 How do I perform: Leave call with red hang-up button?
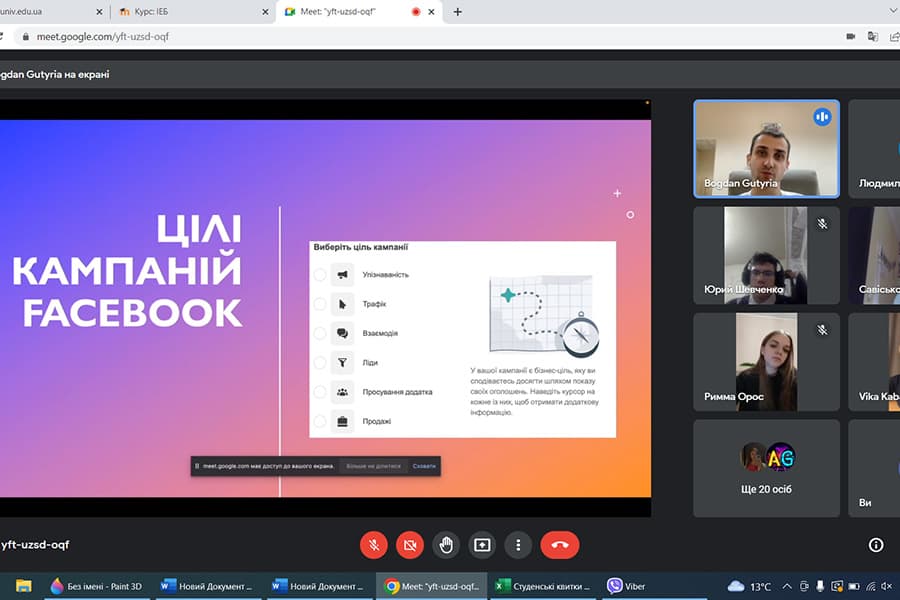(x=560, y=545)
